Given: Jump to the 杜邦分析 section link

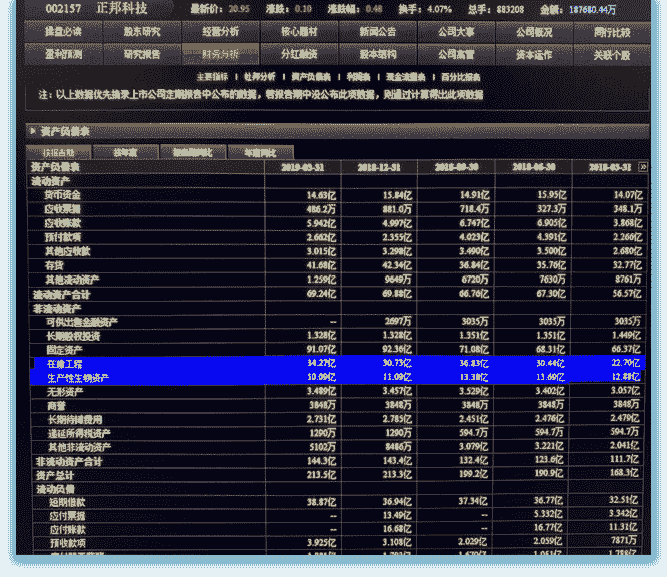Looking at the screenshot, I should (x=259, y=77).
